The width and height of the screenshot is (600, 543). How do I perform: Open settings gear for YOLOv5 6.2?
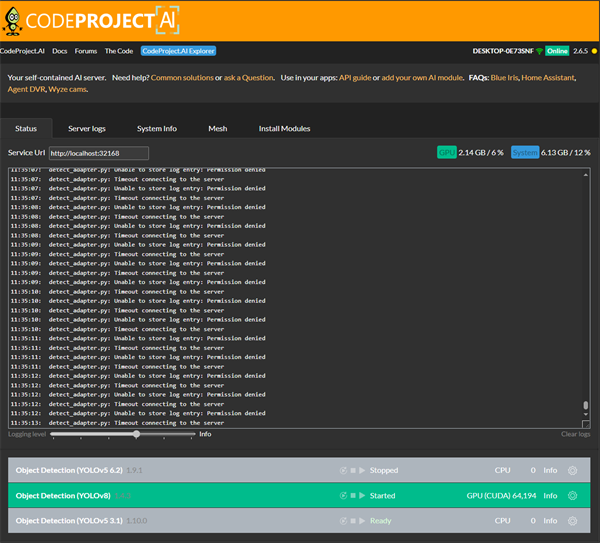572,470
